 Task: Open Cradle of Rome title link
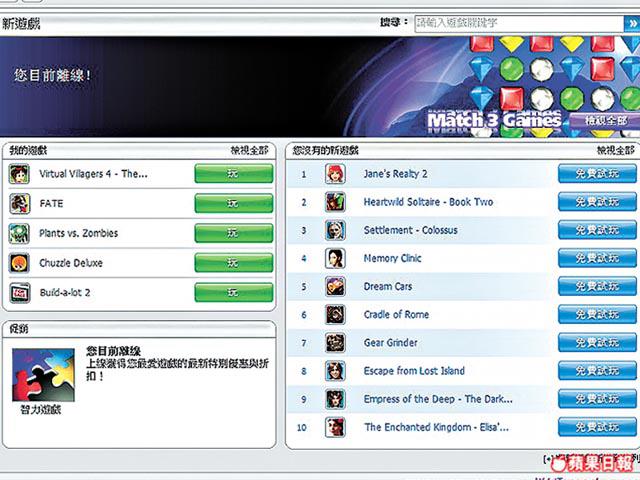(396, 315)
